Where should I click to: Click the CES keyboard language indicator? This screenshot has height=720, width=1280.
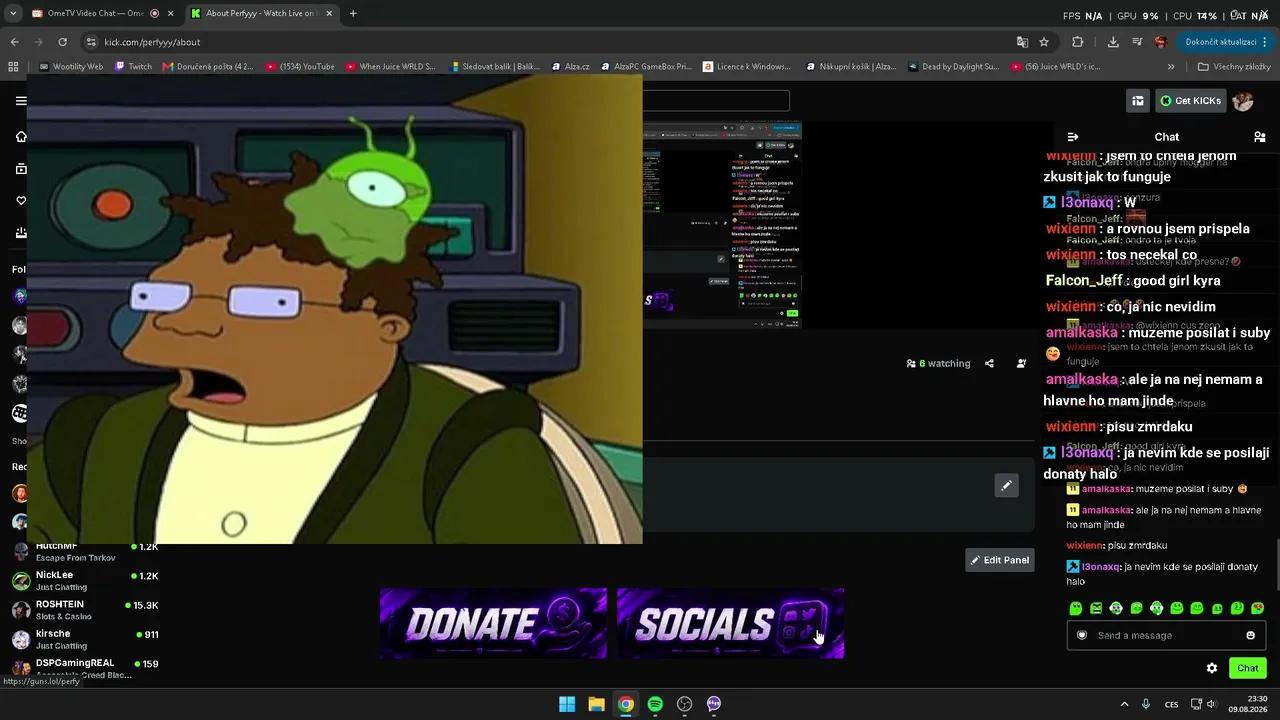click(x=1172, y=704)
